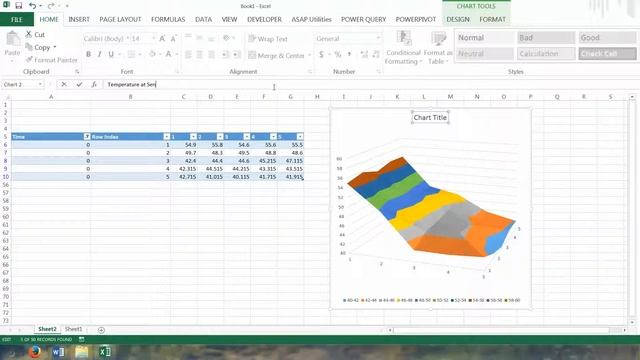Increase font size with large A
Image resolution: width=640 pixels, height=360 pixels.
pyautogui.click(x=162, y=39)
